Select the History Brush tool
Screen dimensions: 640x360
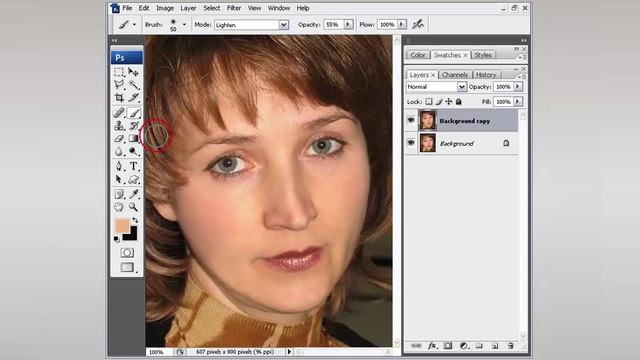(133, 125)
